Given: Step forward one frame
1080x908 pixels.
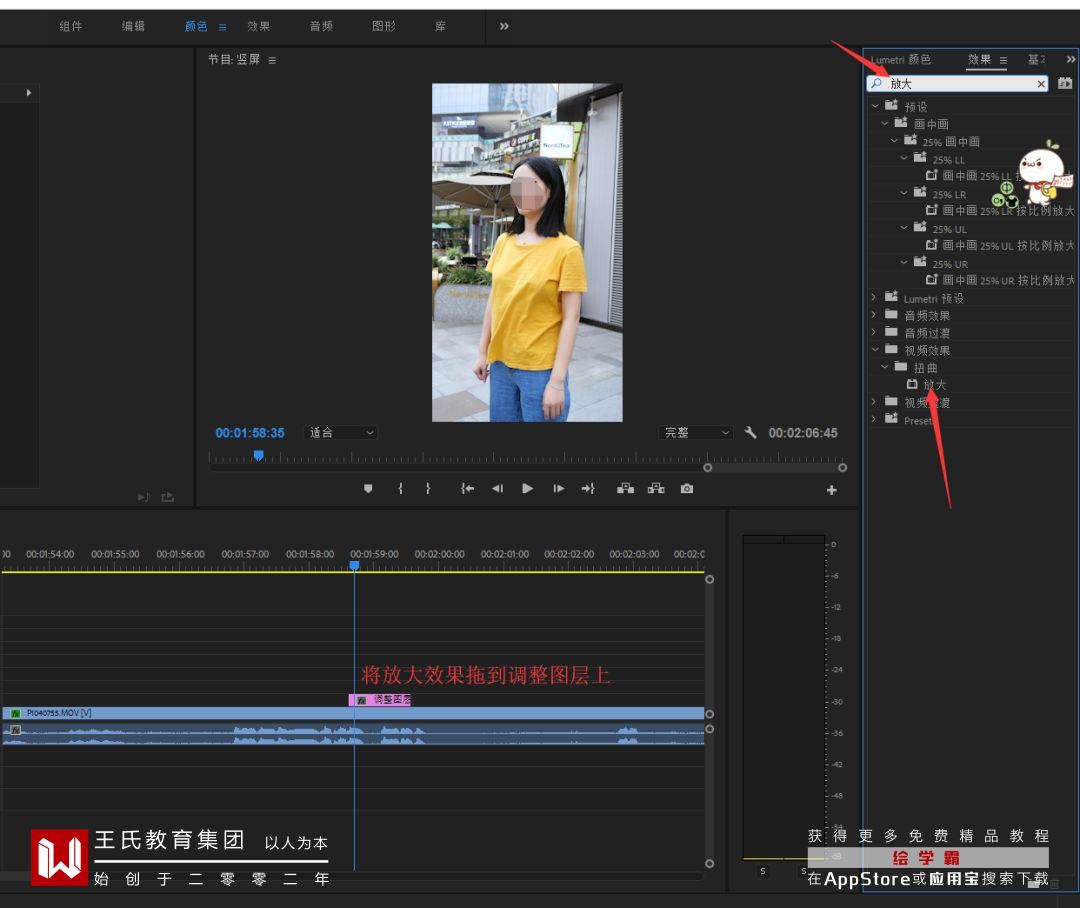Looking at the screenshot, I should (558, 489).
